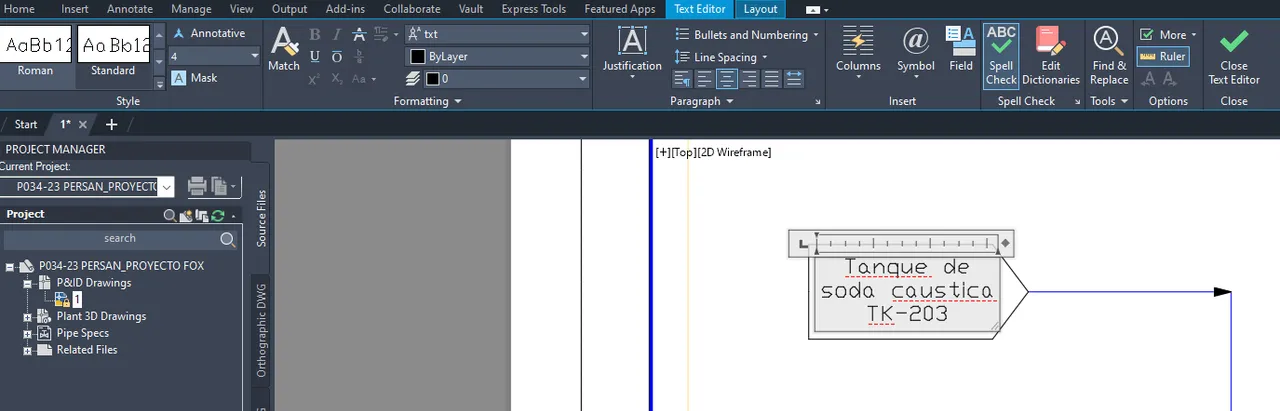
Task: Toggle the Spell Check button
Action: tap(1001, 56)
